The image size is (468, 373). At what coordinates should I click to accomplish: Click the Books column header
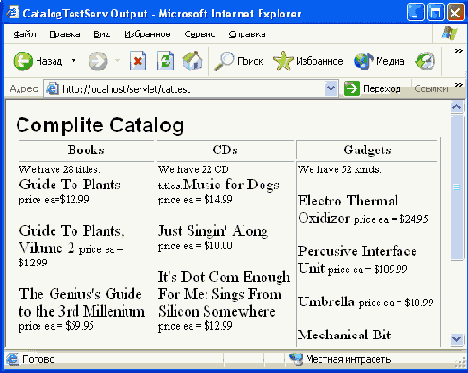click(86, 150)
